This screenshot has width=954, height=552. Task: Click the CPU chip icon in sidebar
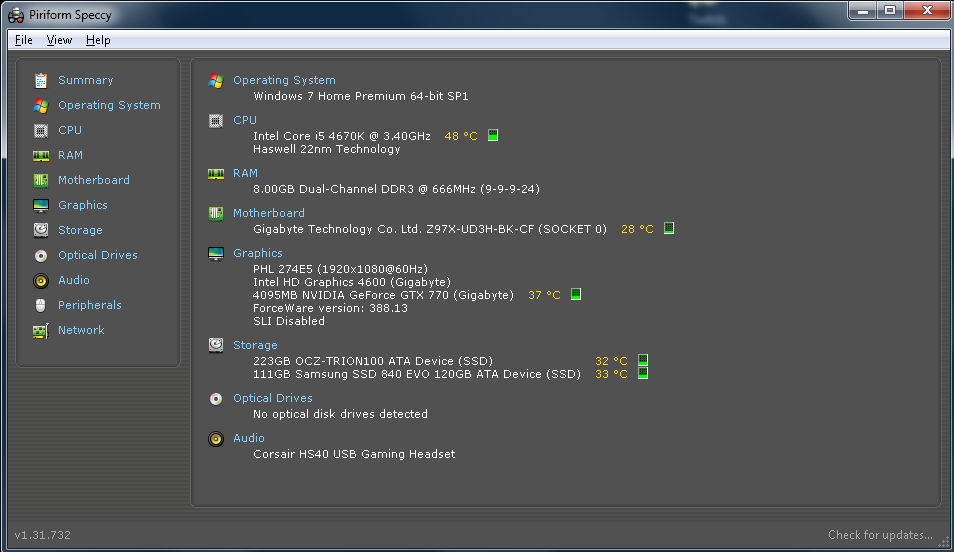tap(41, 130)
